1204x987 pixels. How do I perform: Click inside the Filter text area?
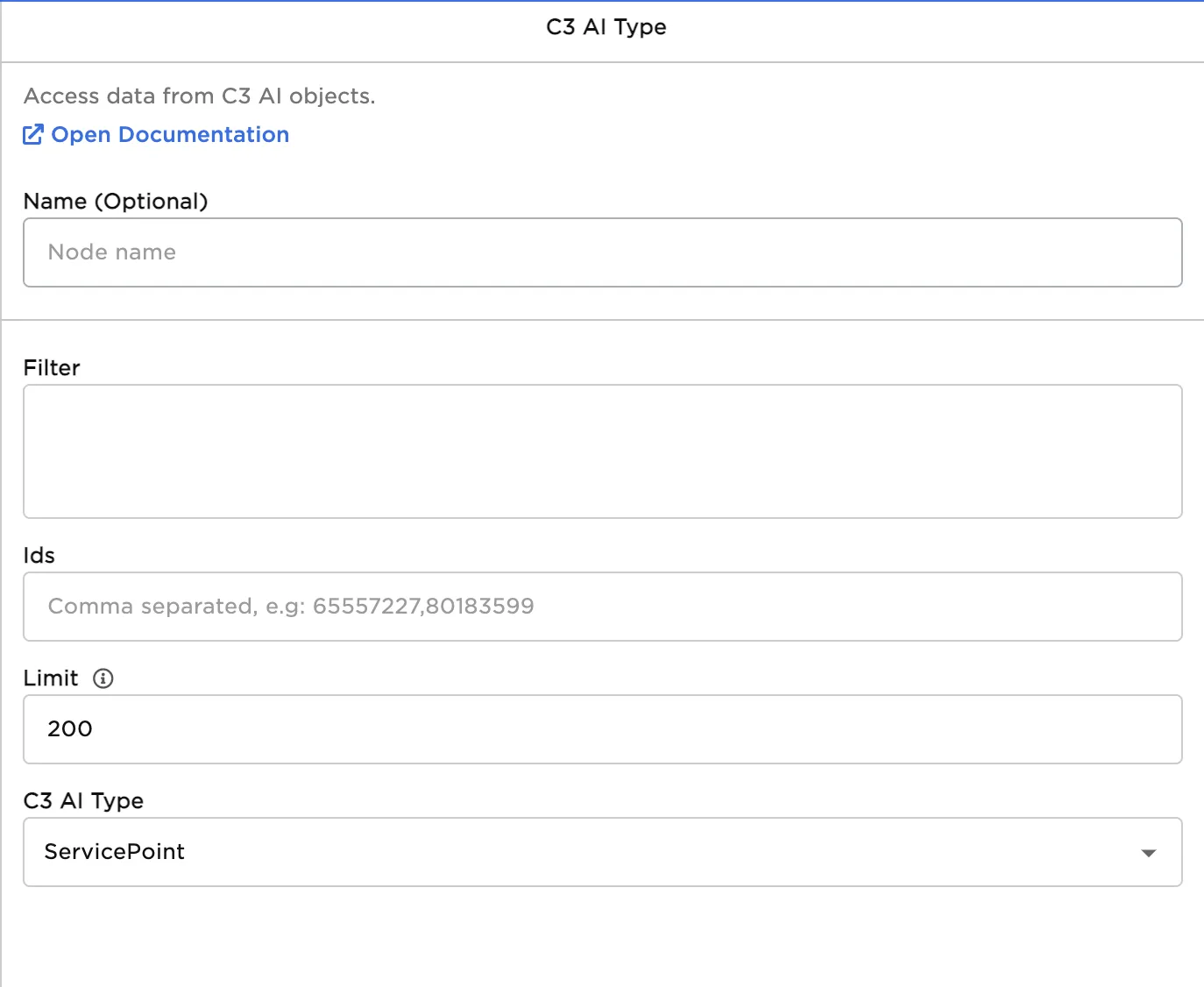[602, 451]
